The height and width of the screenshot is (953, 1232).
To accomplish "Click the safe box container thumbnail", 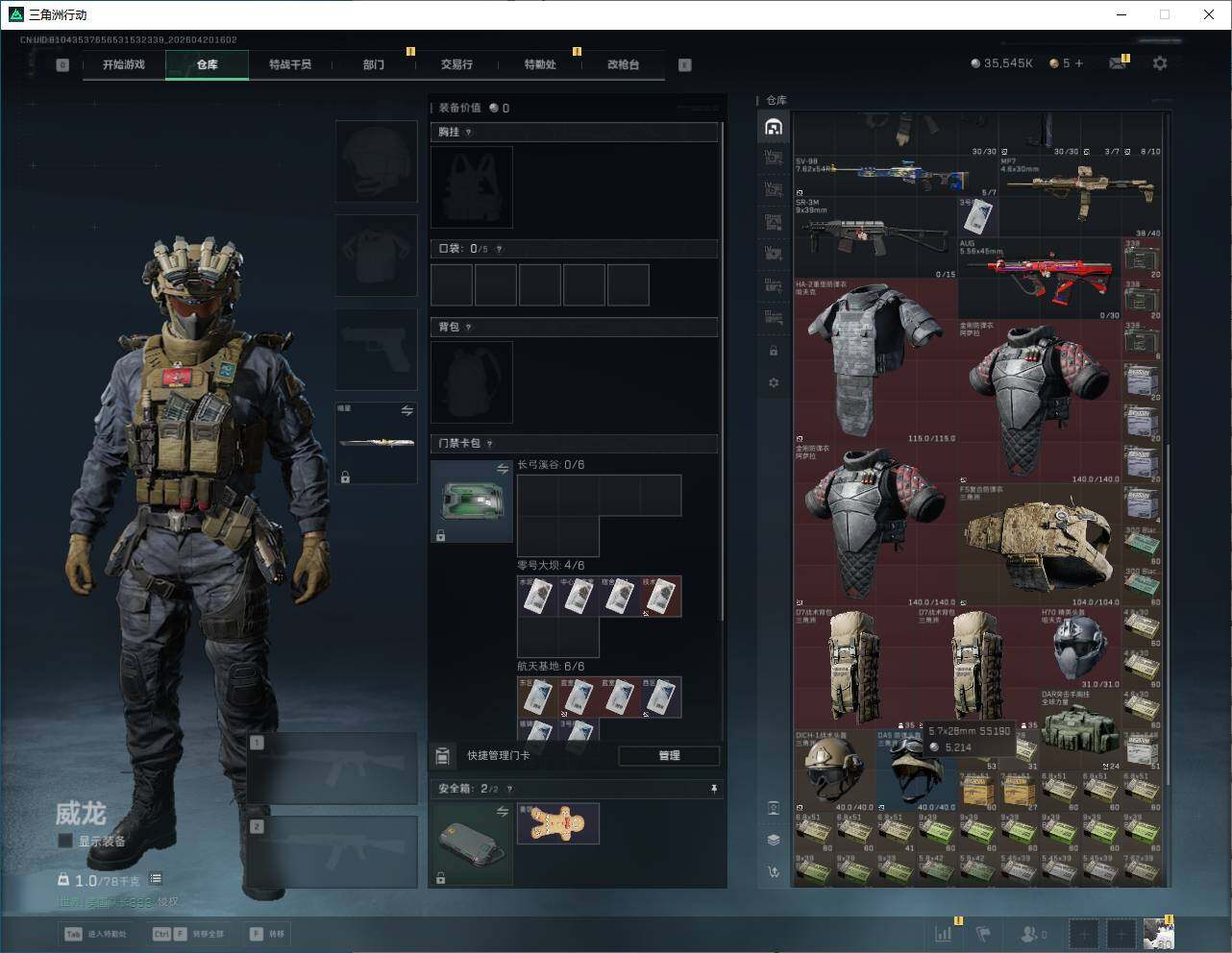I will (472, 843).
